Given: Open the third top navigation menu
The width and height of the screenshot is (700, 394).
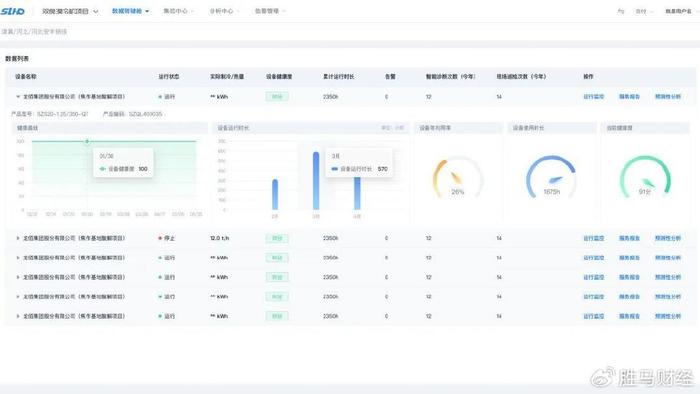Looking at the screenshot, I should [178, 11].
